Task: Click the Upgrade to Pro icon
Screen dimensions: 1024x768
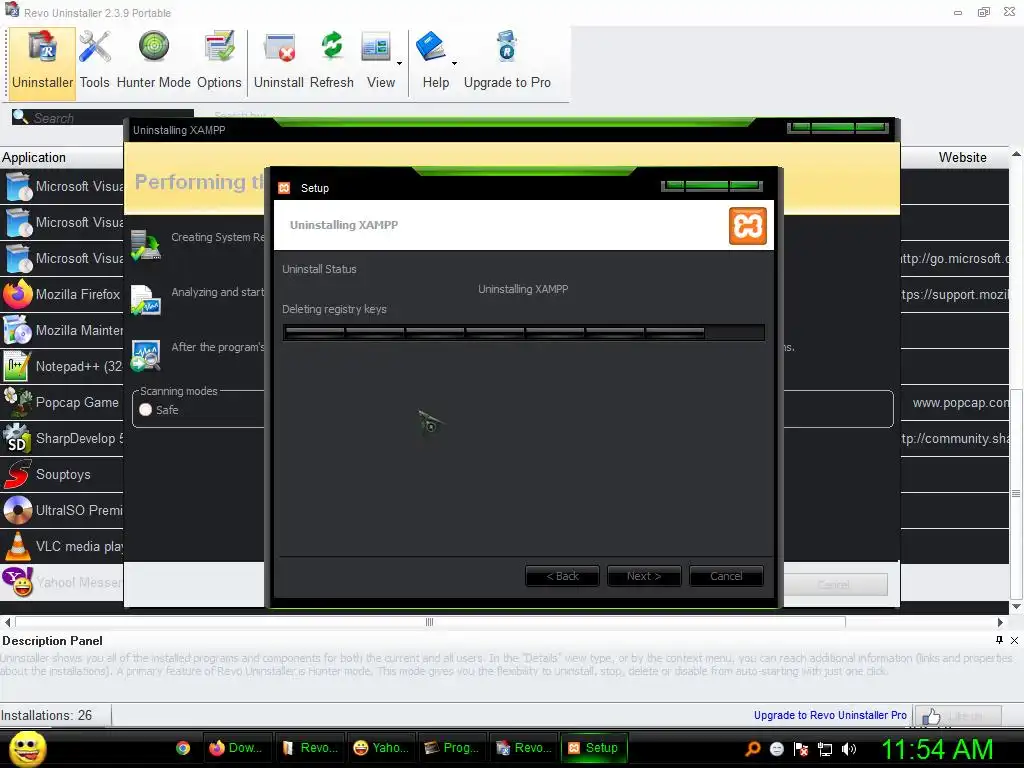Action: click(507, 46)
